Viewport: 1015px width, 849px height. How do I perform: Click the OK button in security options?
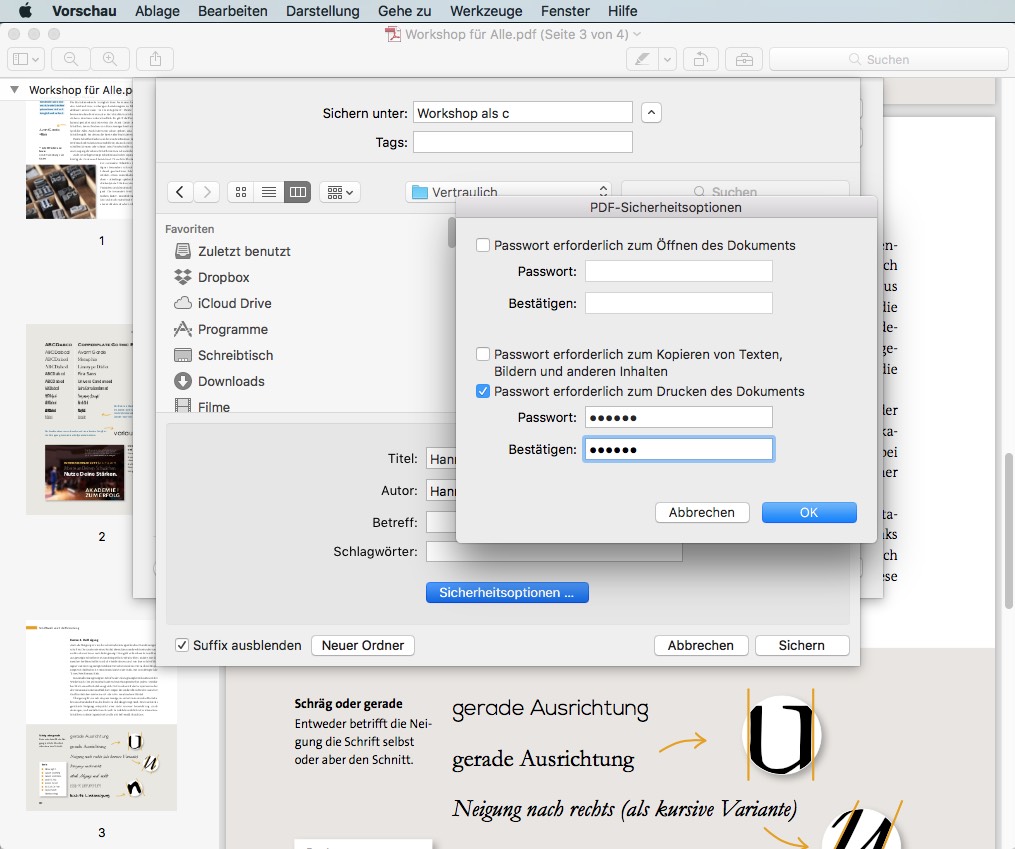click(810, 512)
